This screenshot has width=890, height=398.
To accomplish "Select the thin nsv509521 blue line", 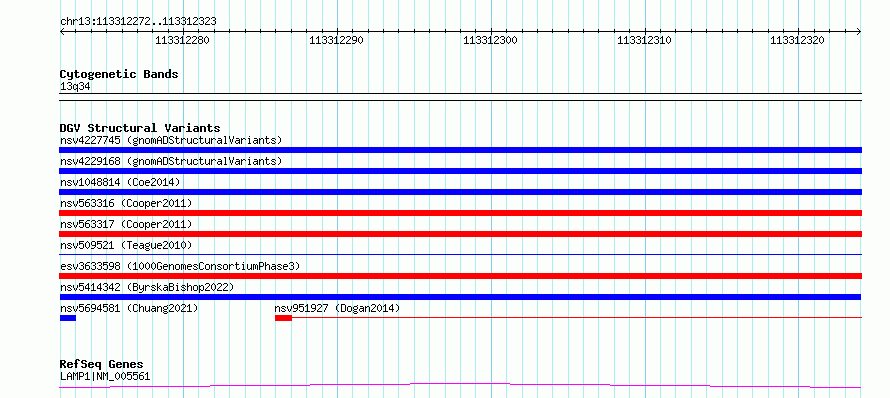I will point(460,254).
